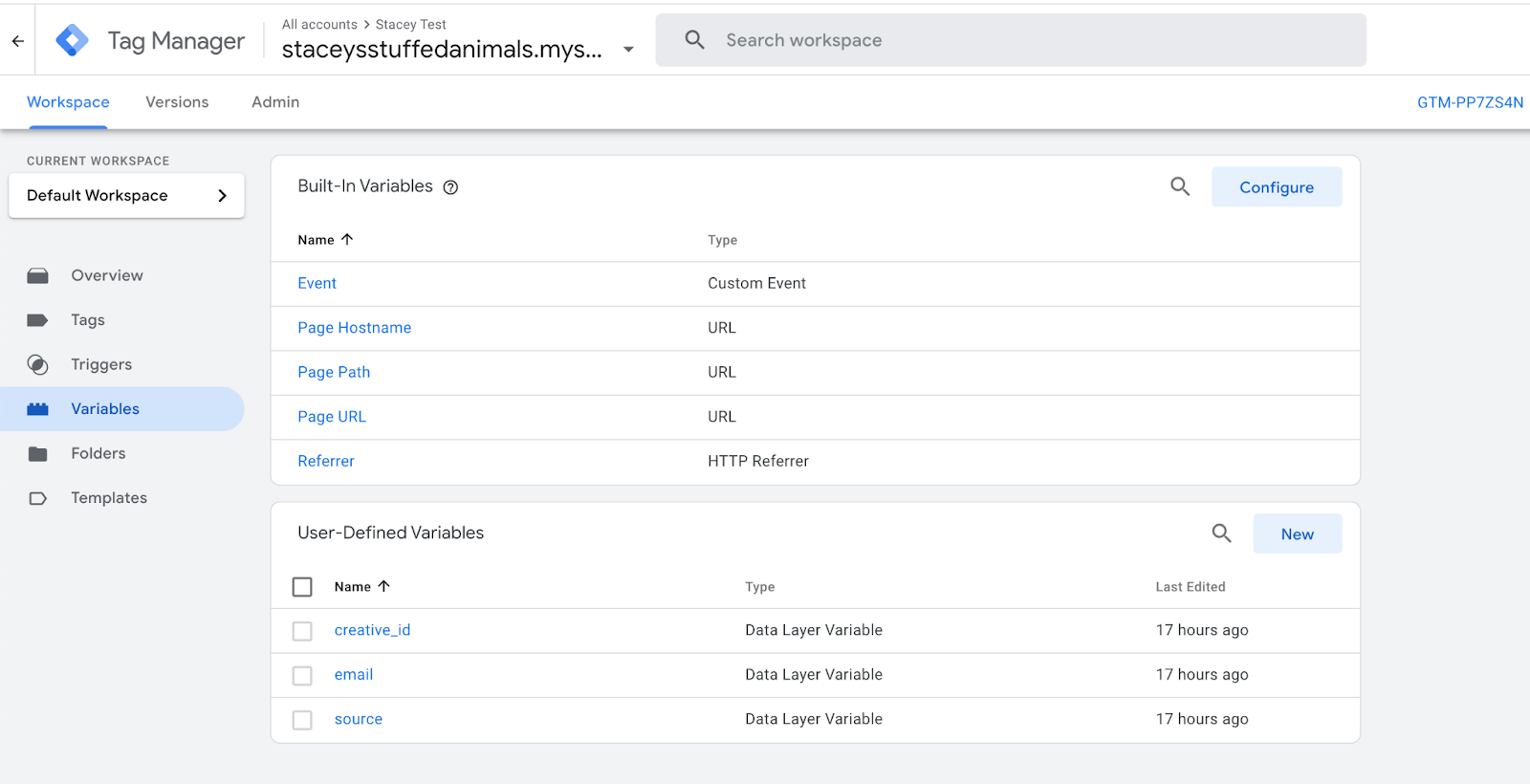This screenshot has height=784, width=1530.
Task: Sort Built-In Variables by Name arrow
Action: pos(347,239)
